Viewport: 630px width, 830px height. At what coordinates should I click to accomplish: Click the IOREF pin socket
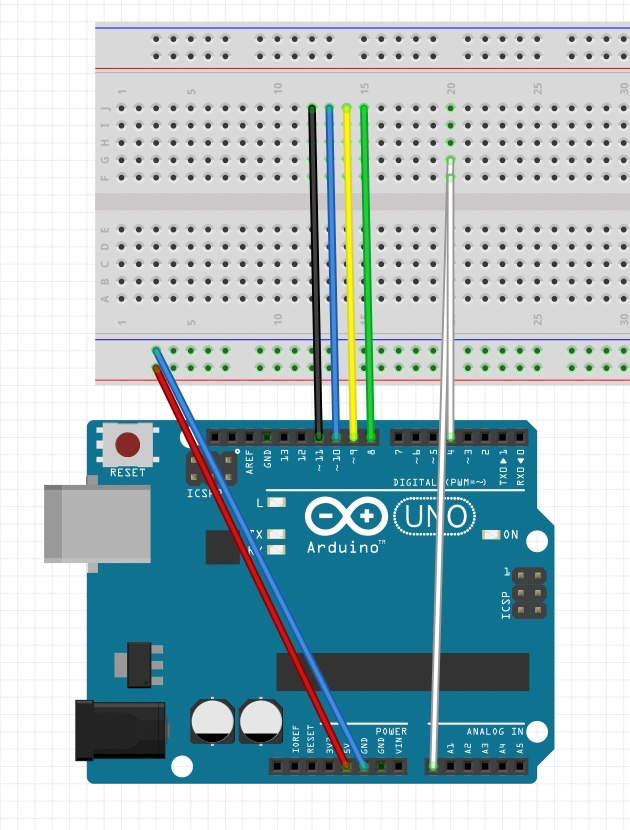(x=294, y=766)
